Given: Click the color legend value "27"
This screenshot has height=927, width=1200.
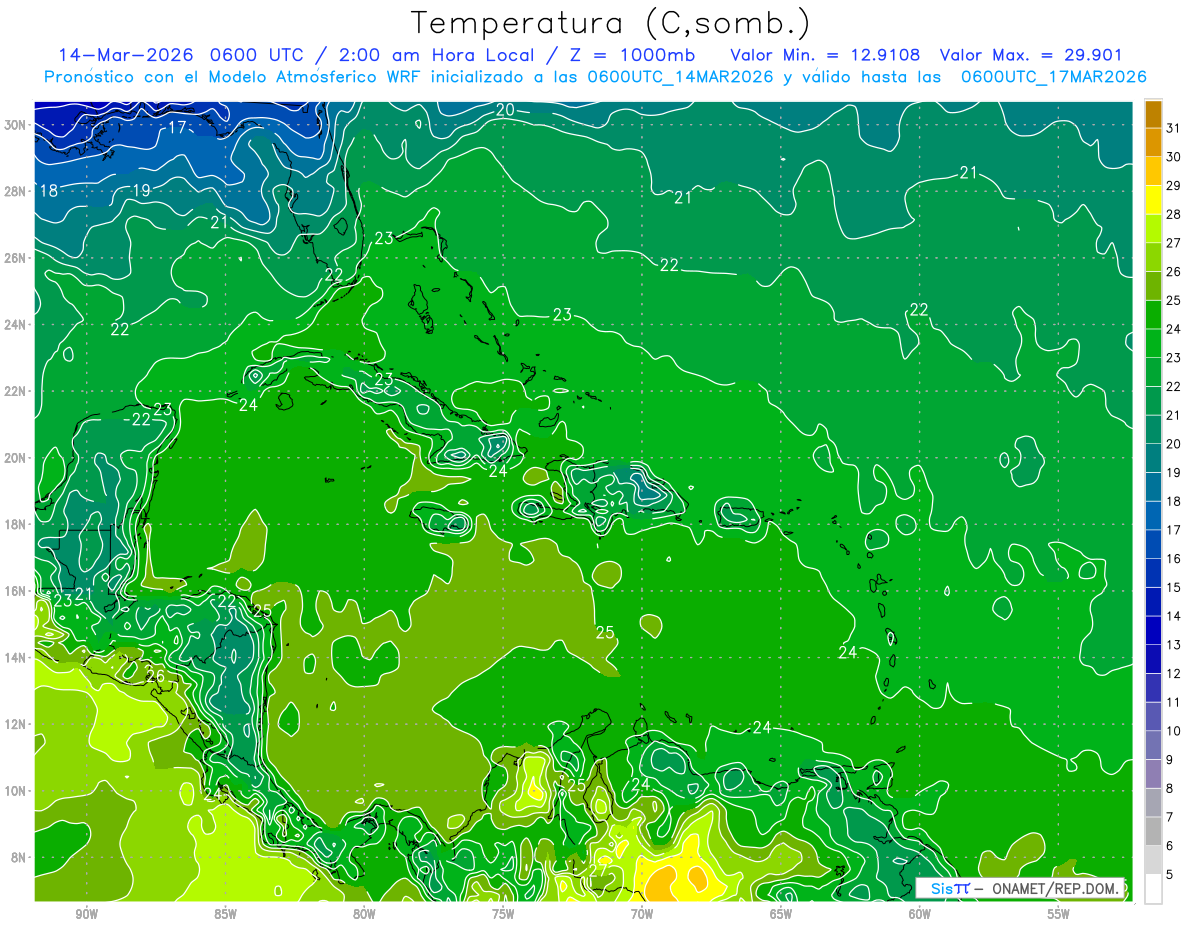Looking at the screenshot, I should (x=1174, y=242).
